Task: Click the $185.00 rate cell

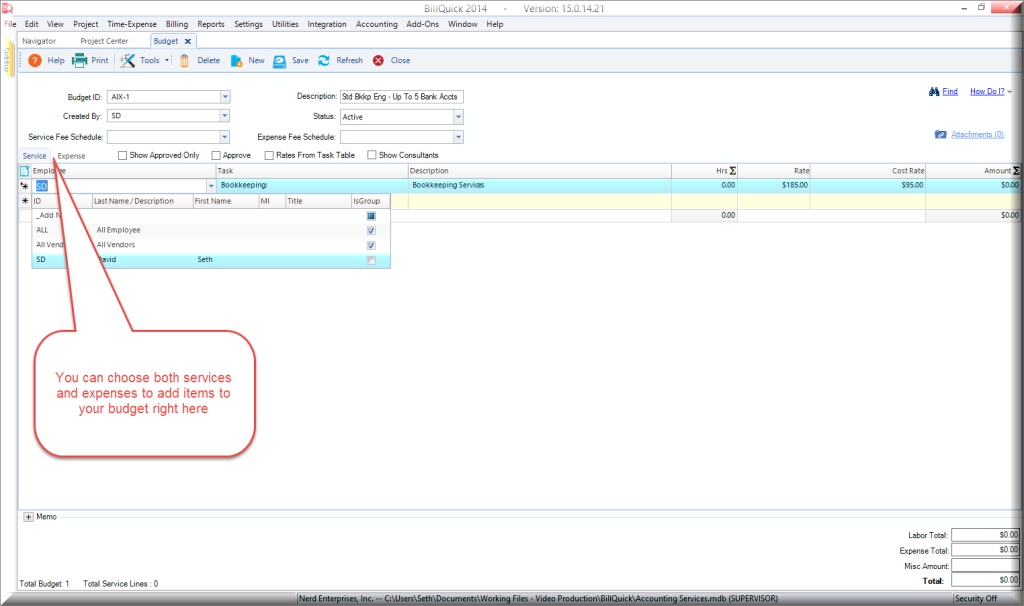Action: [773, 185]
